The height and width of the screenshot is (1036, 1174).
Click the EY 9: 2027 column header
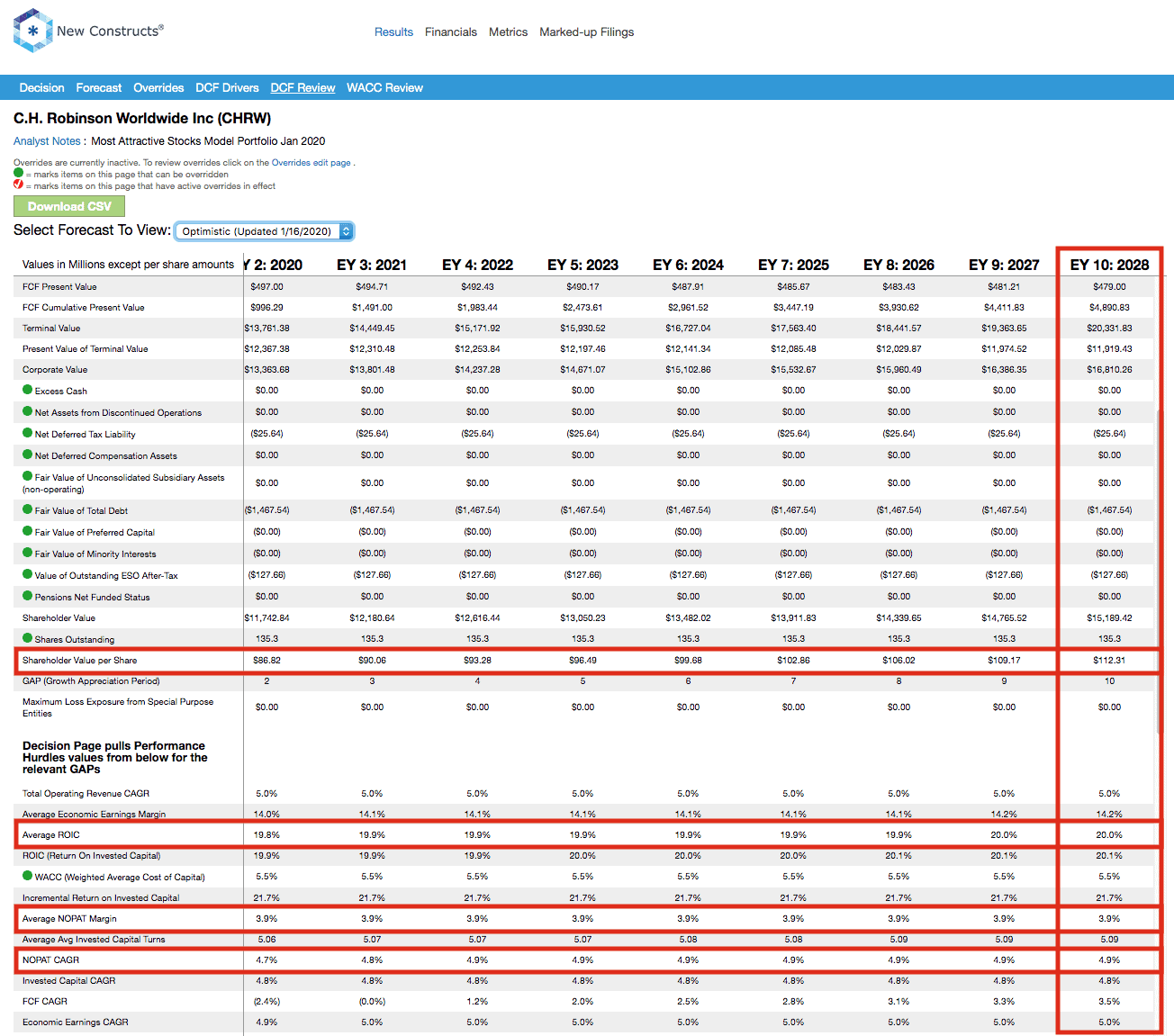[x=1004, y=265]
